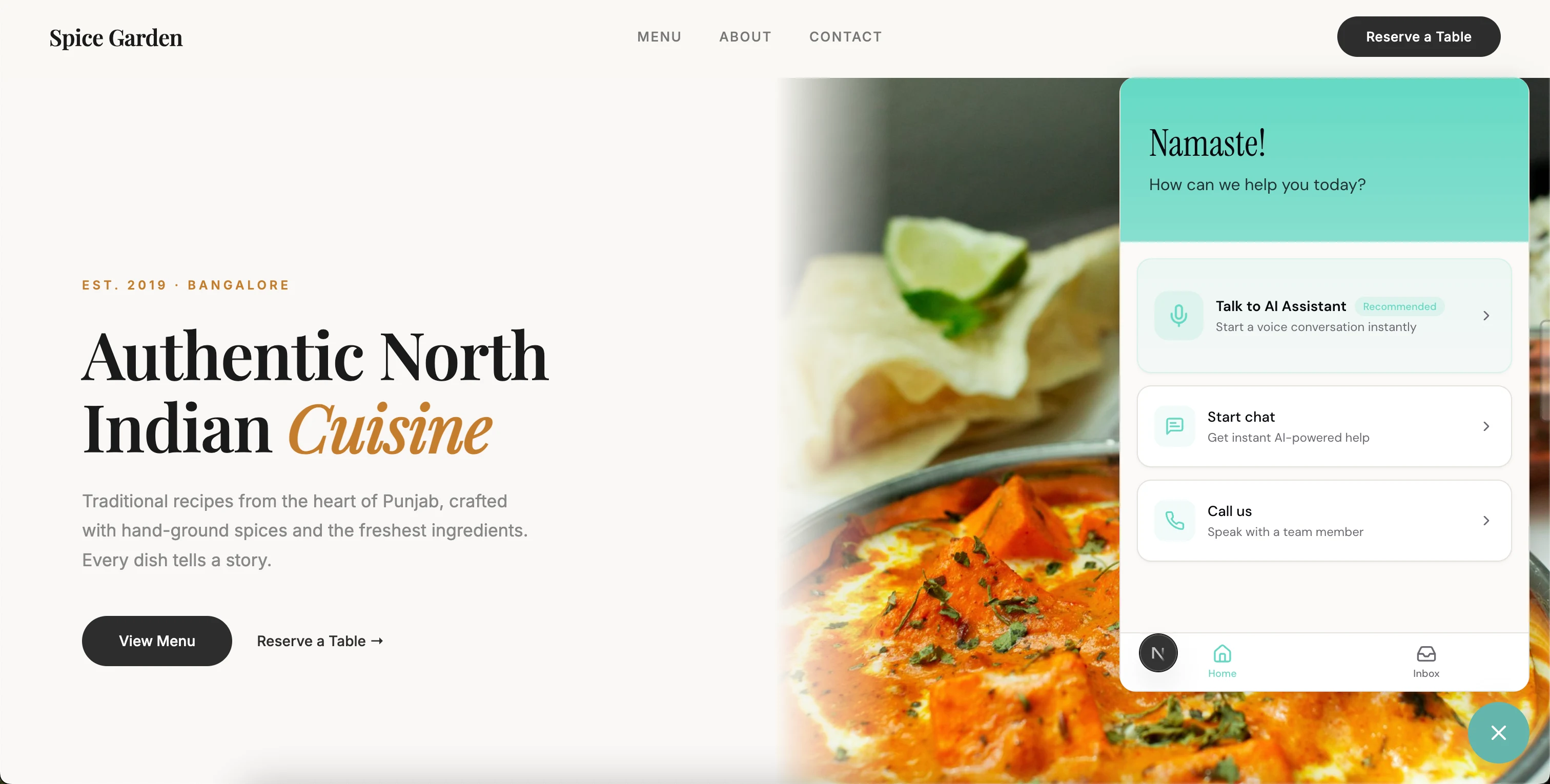Click the chat bubble icon

pyautogui.click(x=1174, y=426)
